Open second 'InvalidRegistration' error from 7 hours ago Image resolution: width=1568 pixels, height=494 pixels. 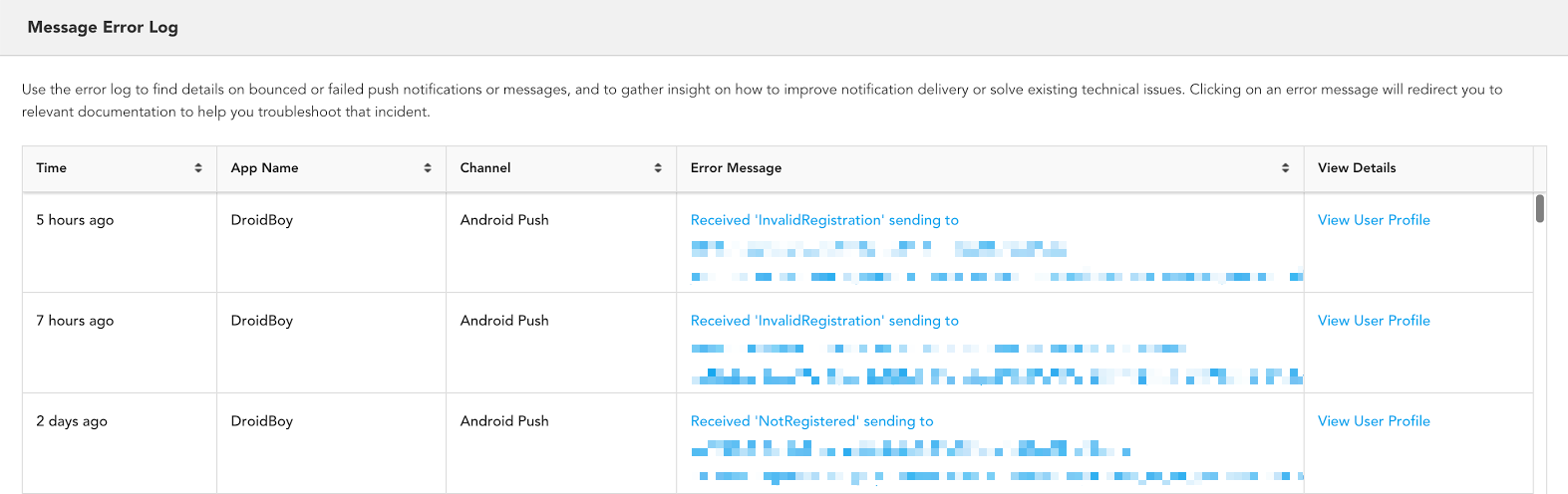point(824,321)
